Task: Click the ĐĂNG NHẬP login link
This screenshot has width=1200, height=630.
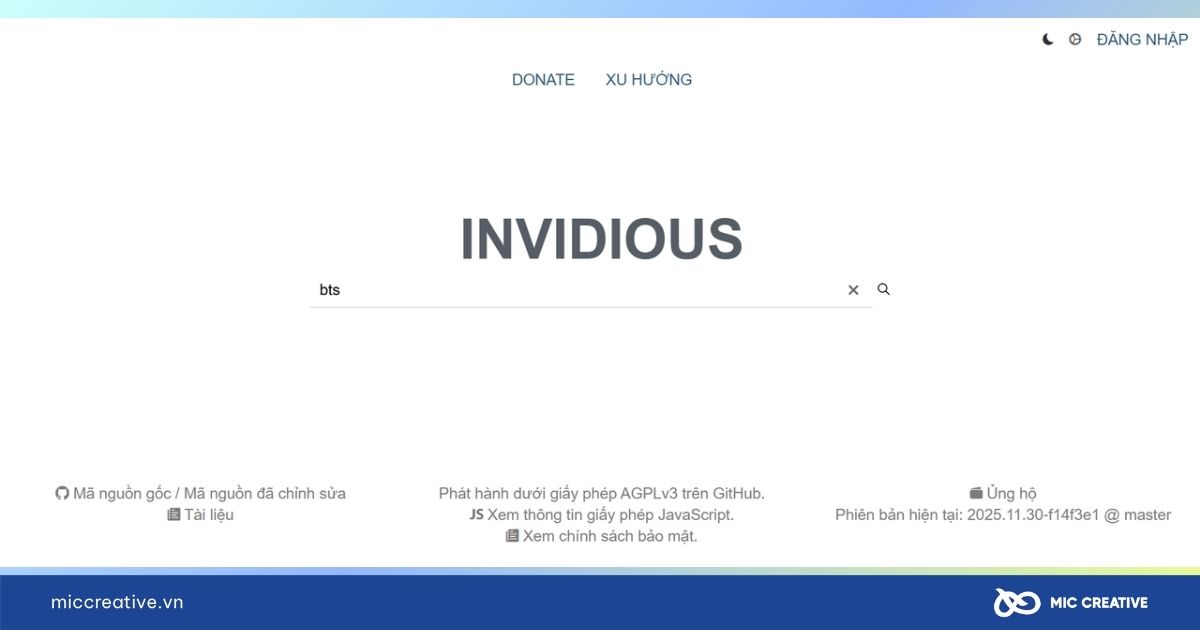Action: coord(1142,40)
